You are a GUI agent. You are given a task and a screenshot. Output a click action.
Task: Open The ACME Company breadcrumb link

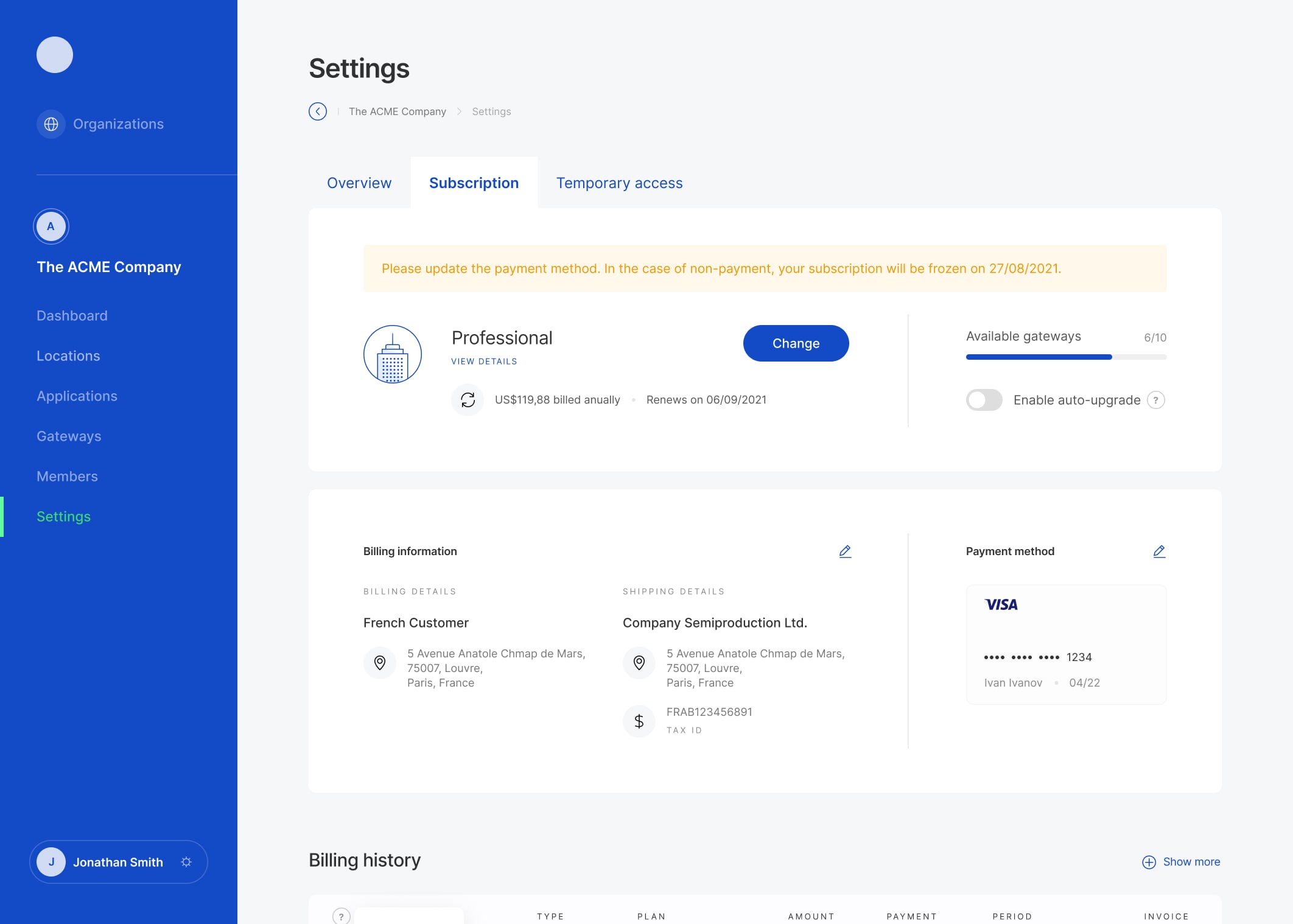(x=397, y=111)
